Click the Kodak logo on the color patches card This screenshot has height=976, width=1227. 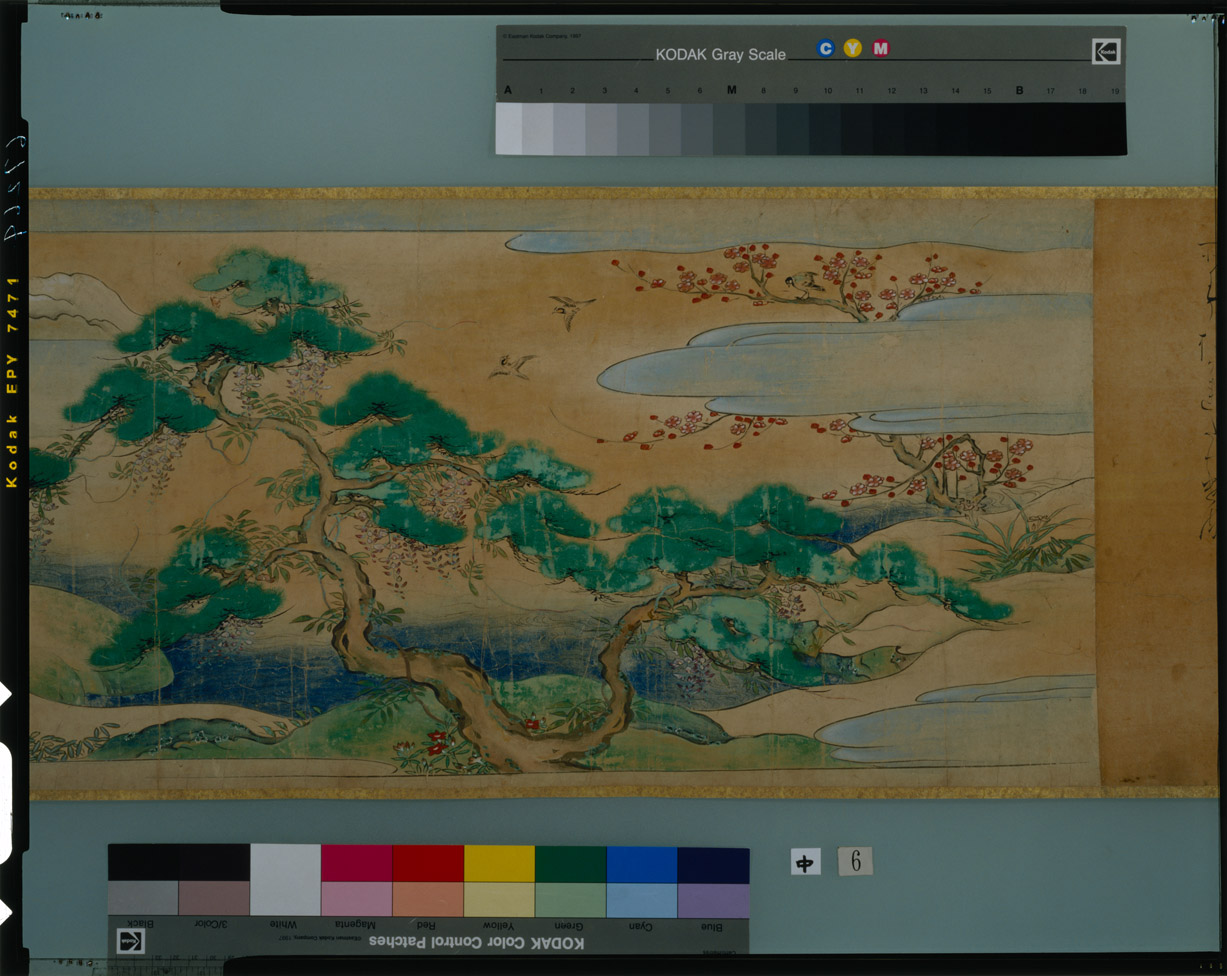130,940
